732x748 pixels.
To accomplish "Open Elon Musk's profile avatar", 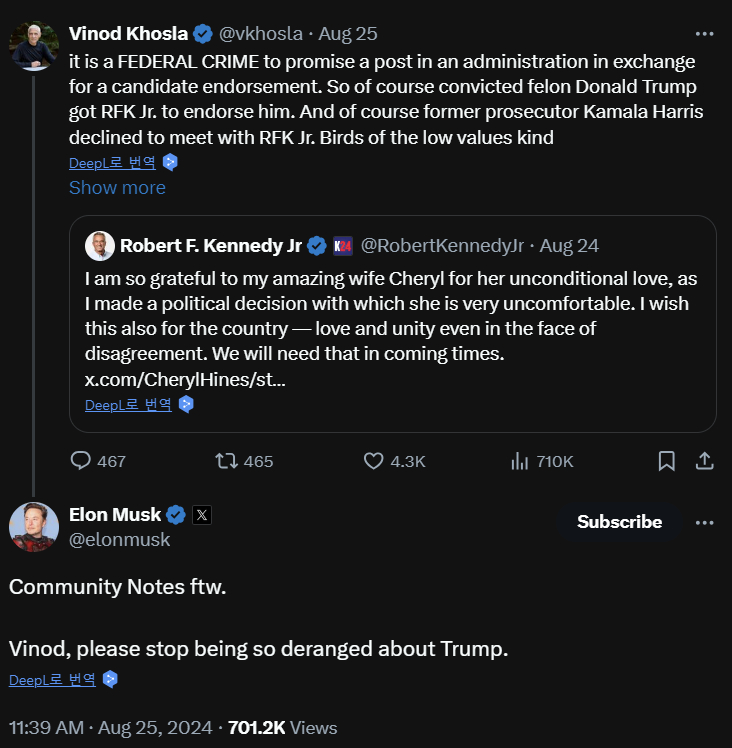I will pos(33,527).
